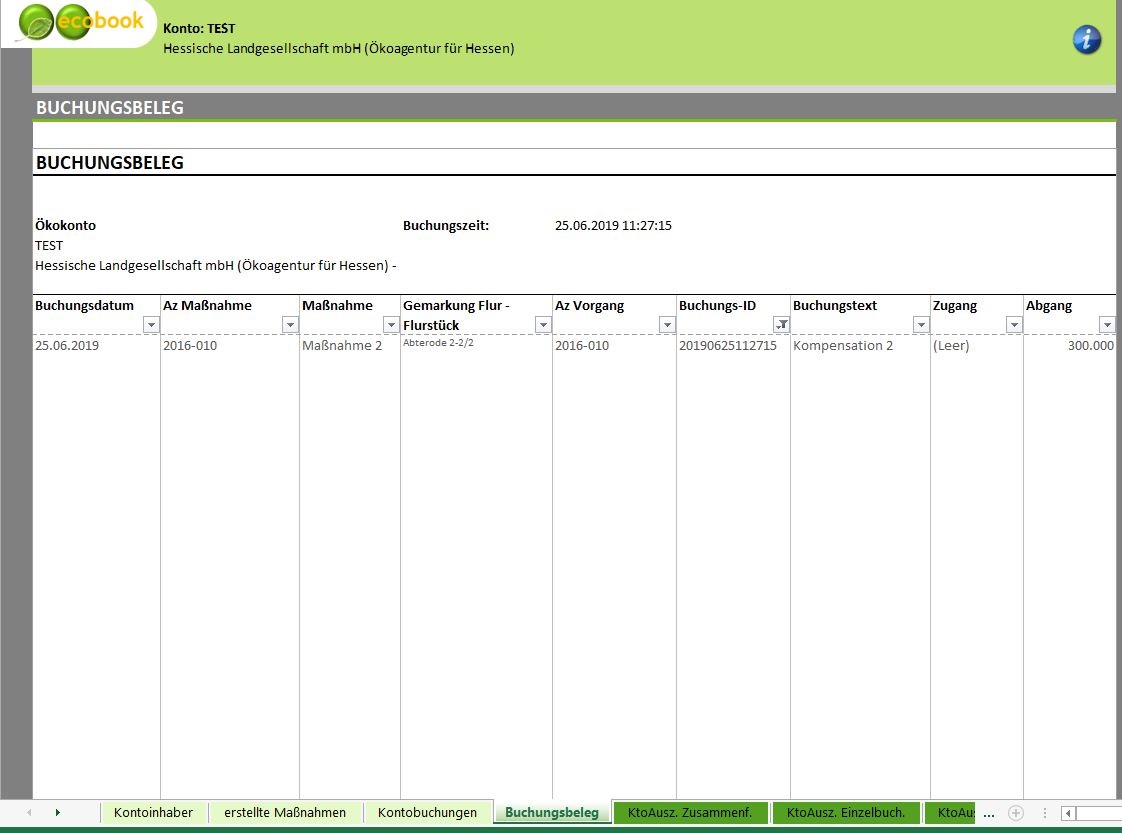The width and height of the screenshot is (1122, 833).
Task: Select the KtoAusz. Zusammenf. tab
Action: click(x=690, y=813)
